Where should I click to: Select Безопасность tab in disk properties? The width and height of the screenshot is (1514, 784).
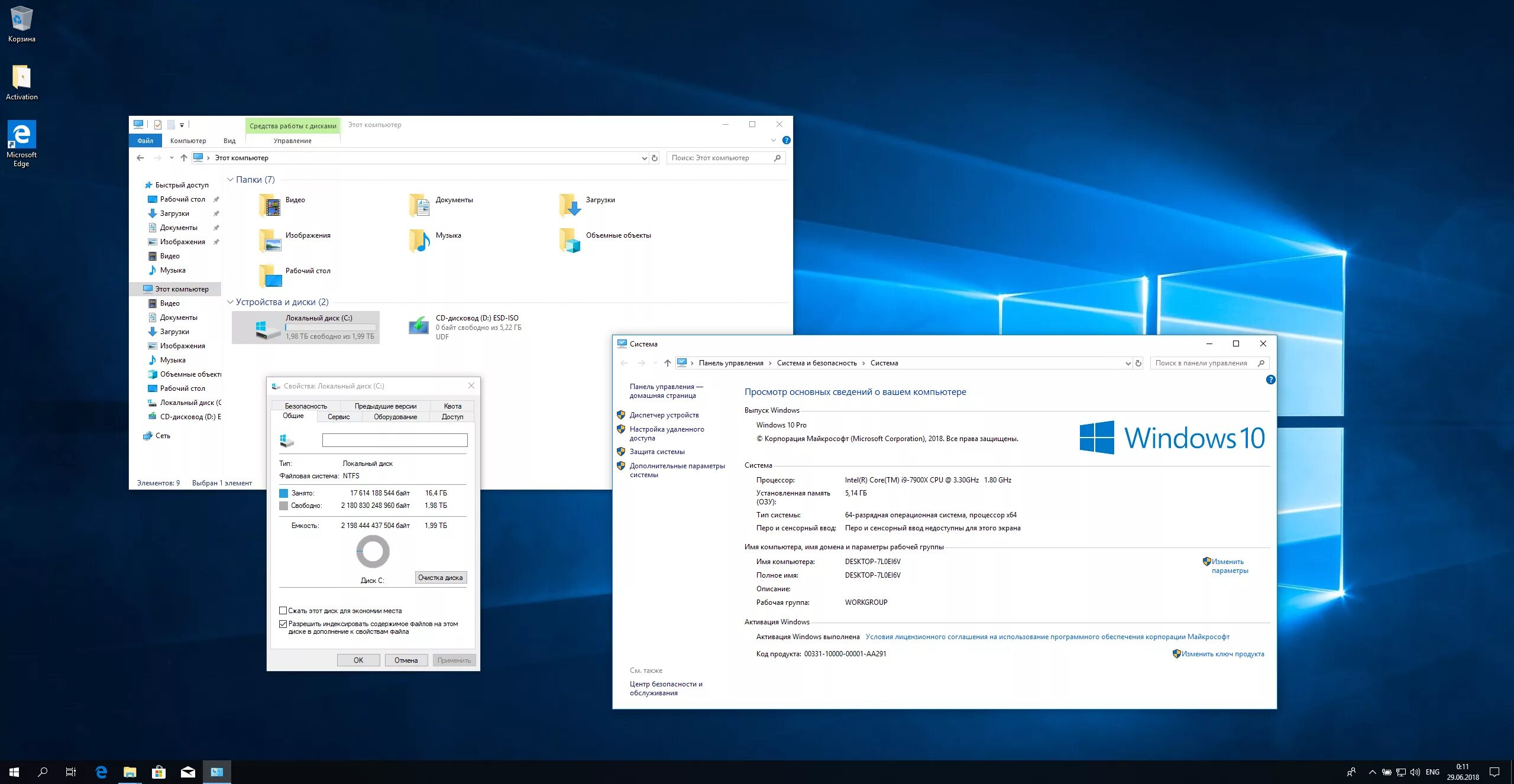coord(305,406)
